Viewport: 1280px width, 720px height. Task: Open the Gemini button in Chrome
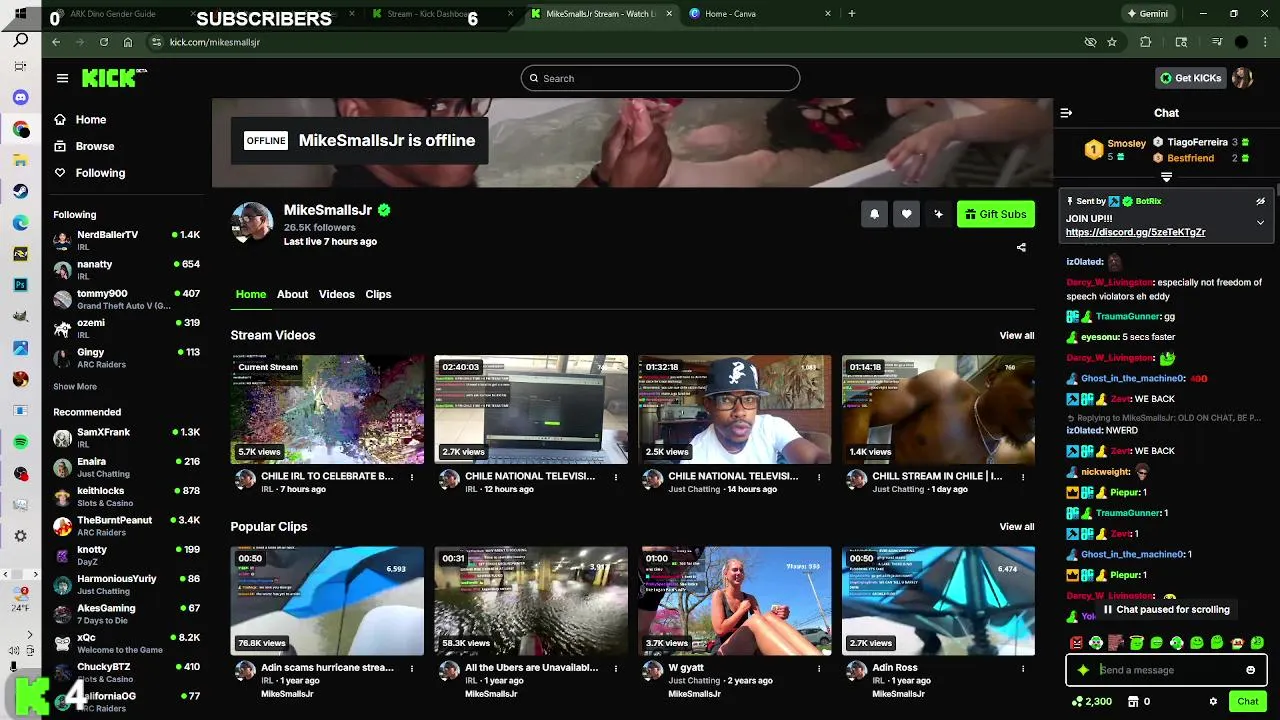(x=1147, y=14)
